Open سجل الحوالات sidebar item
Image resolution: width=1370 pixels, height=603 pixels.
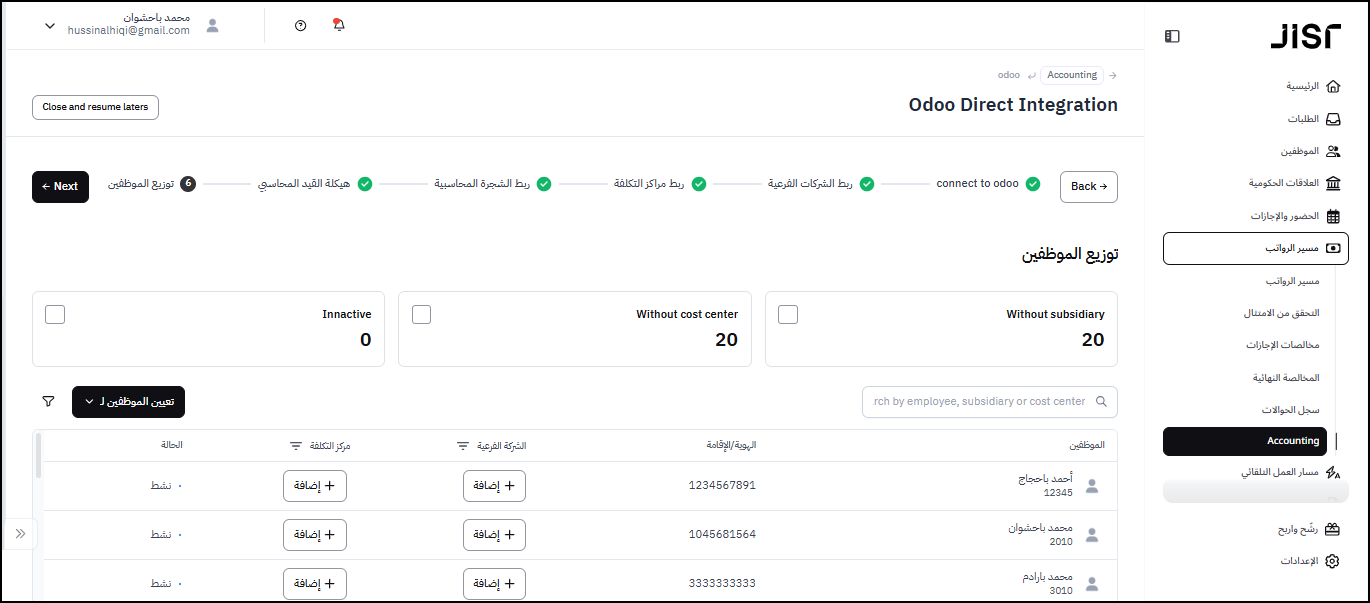click(1290, 410)
